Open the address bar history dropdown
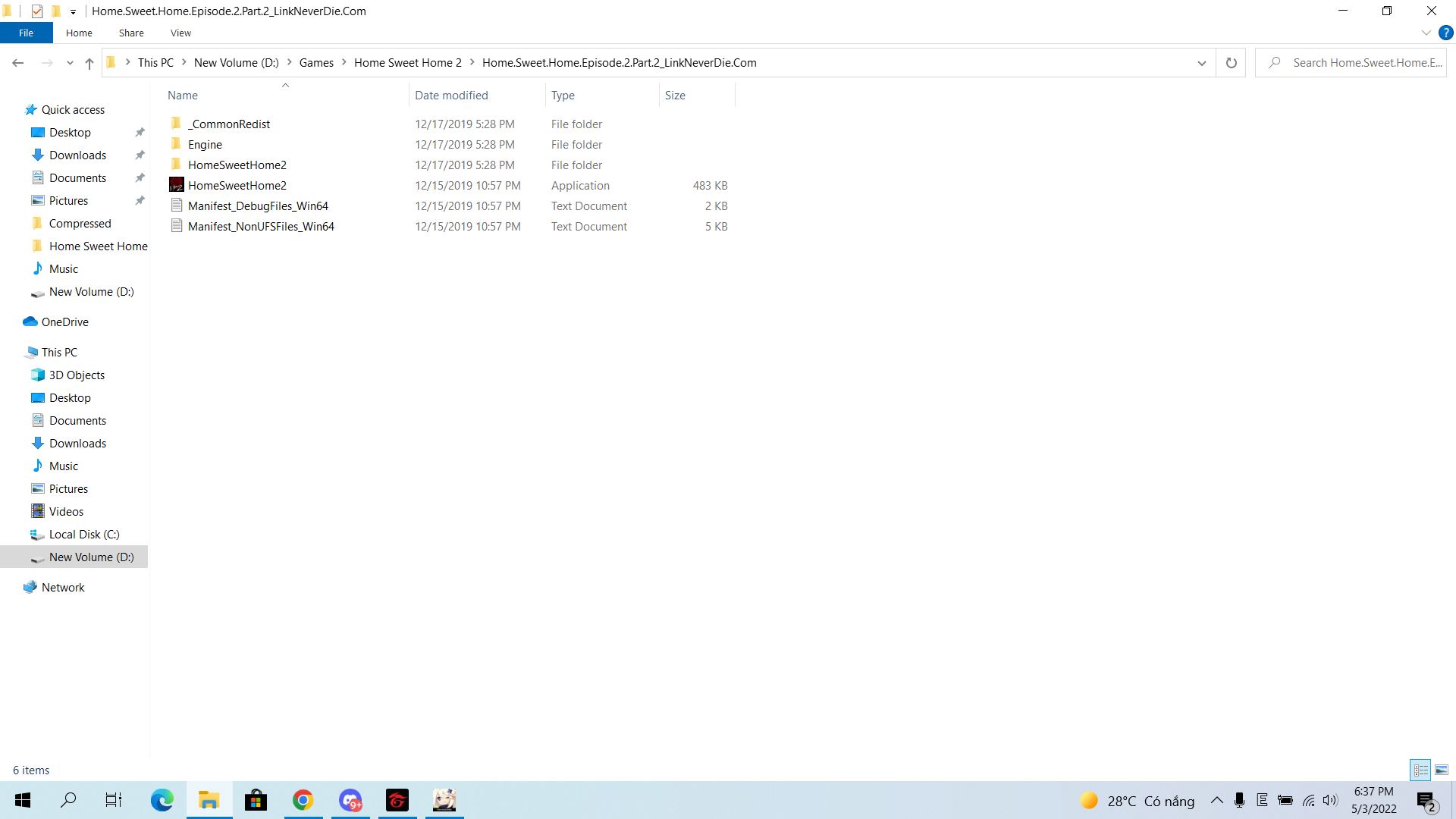Image resolution: width=1456 pixels, height=819 pixels. click(x=1201, y=63)
